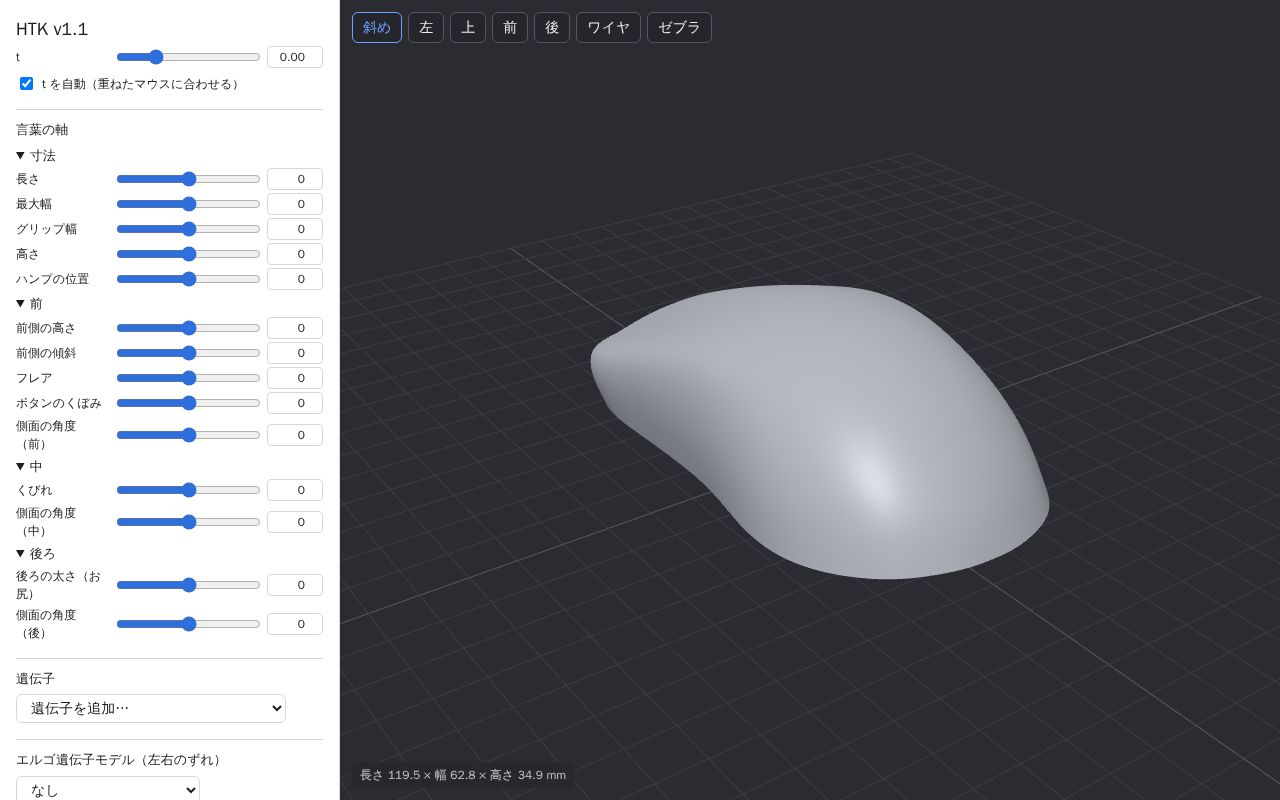Screen dimensions: 1280x800
Task: Focus the 側面の角度（後） value input
Action: coord(295,624)
